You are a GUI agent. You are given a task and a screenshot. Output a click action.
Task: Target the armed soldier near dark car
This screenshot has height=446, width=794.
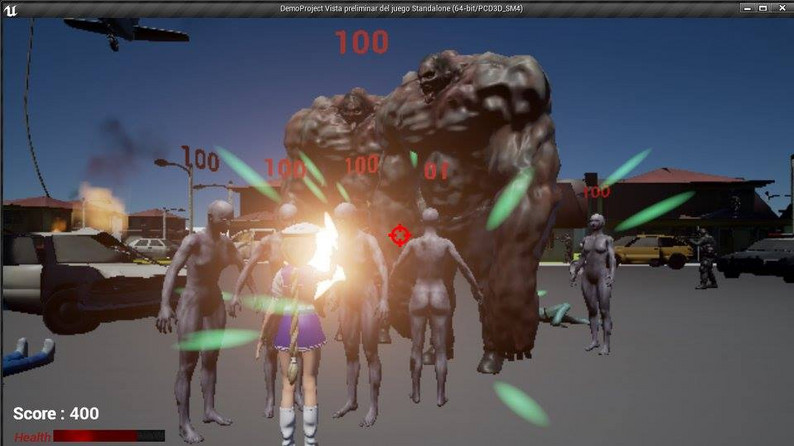pyautogui.click(x=706, y=257)
